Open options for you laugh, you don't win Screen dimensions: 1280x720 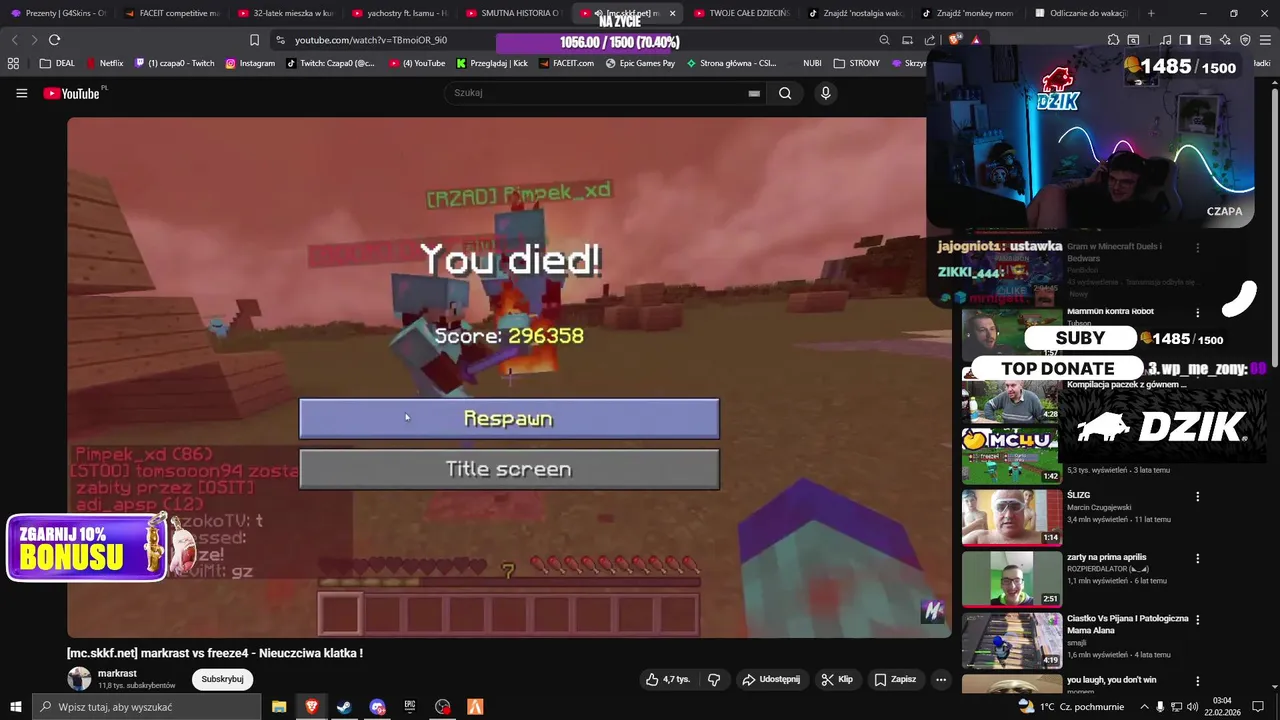point(1197,682)
